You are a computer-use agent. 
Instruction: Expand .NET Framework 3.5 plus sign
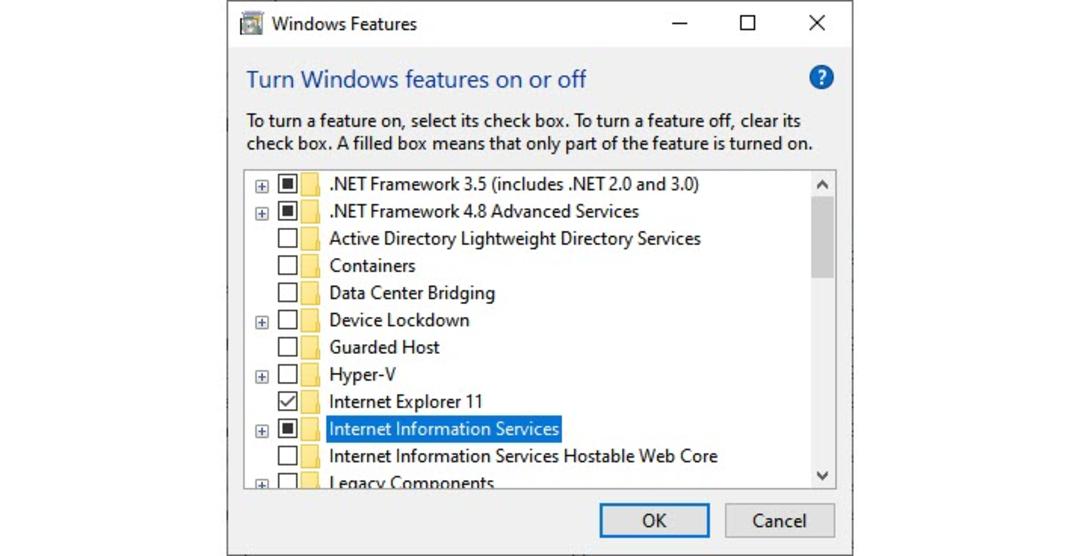(x=262, y=186)
